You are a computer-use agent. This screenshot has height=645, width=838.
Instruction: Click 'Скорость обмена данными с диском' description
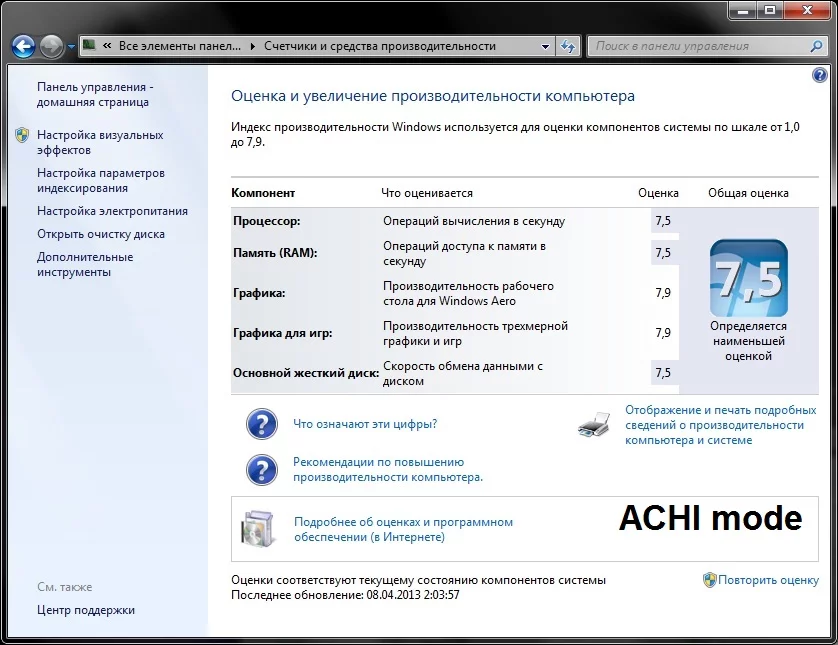[463, 374]
